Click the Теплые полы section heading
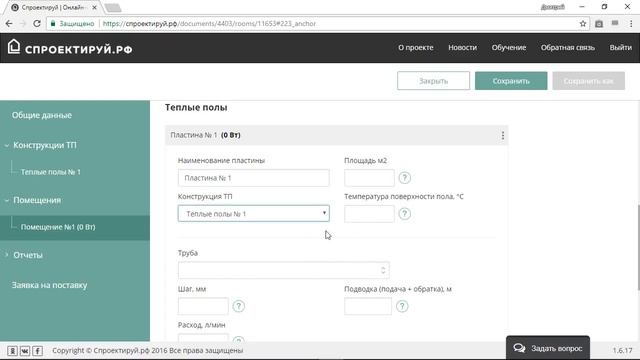 (x=196, y=108)
